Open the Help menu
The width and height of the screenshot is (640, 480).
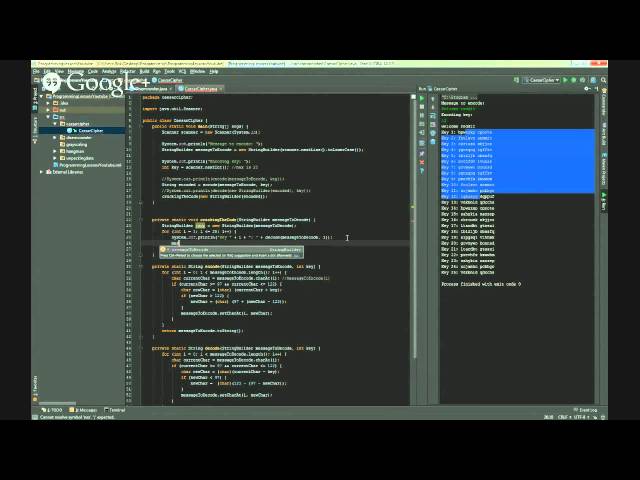click(214, 71)
